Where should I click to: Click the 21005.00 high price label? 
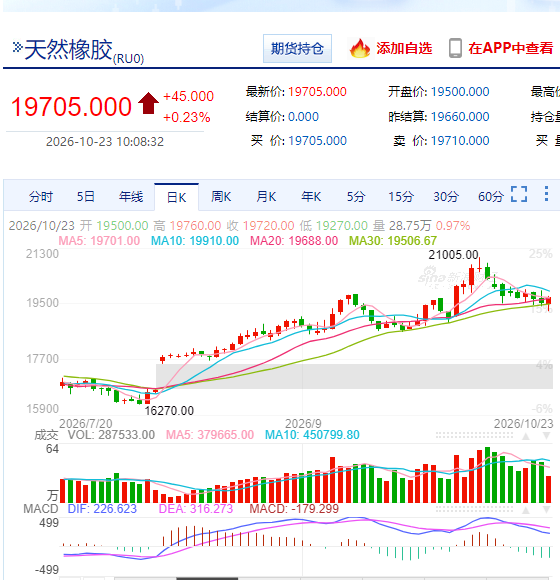click(453, 255)
